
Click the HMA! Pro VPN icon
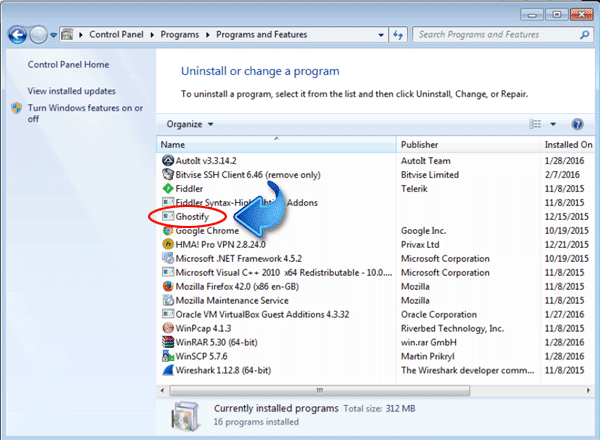(x=168, y=244)
